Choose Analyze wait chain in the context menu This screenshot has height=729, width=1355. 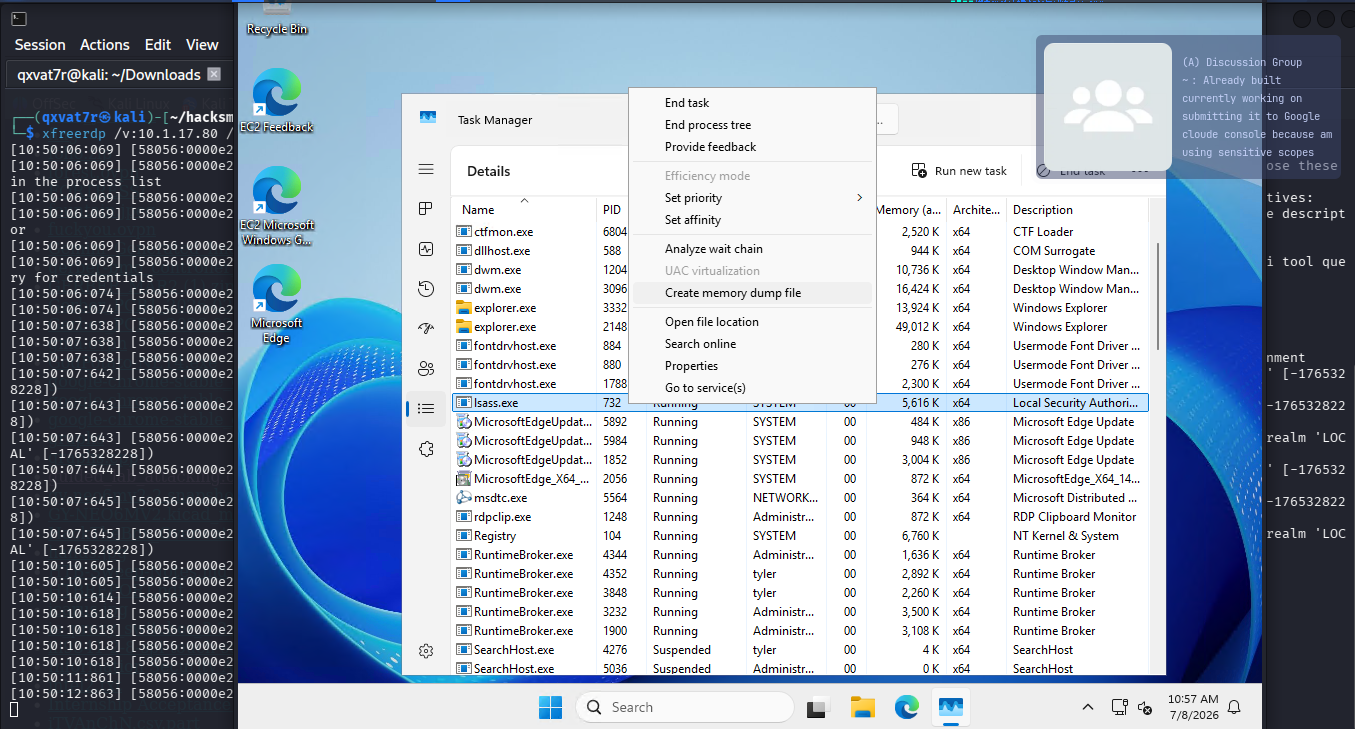coord(753,249)
